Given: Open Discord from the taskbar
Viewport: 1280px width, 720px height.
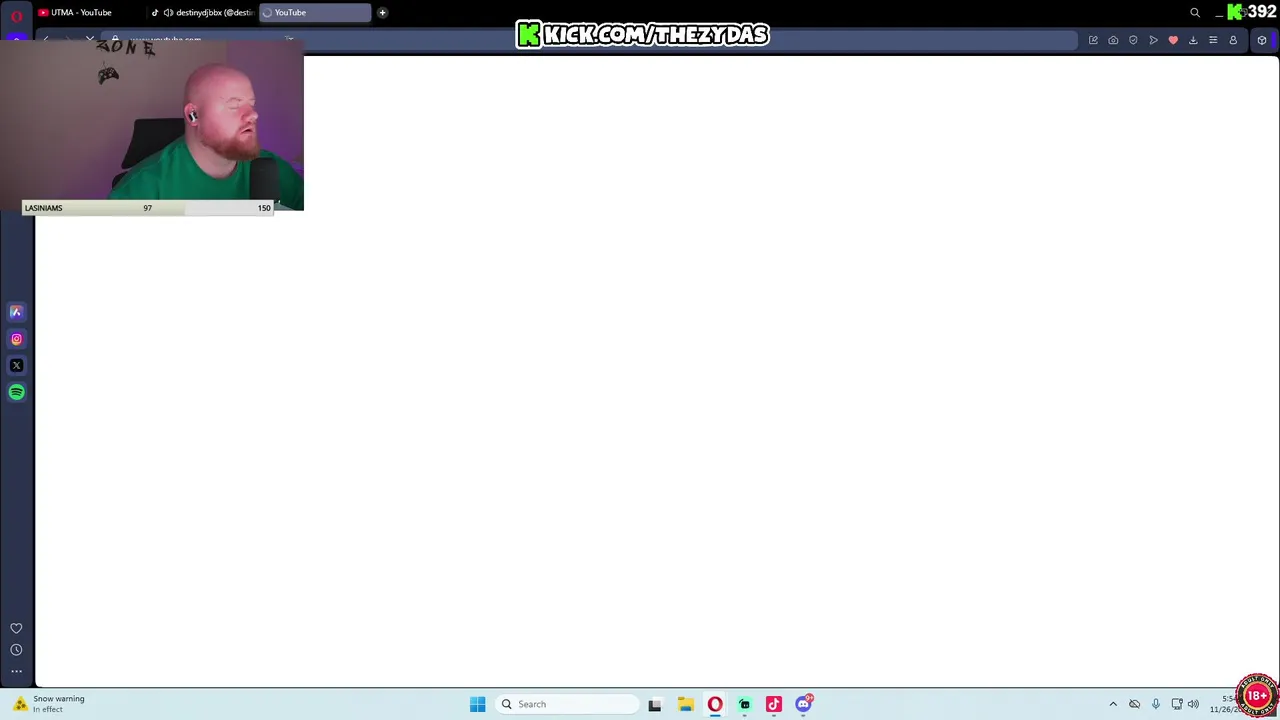Looking at the screenshot, I should pos(804,704).
